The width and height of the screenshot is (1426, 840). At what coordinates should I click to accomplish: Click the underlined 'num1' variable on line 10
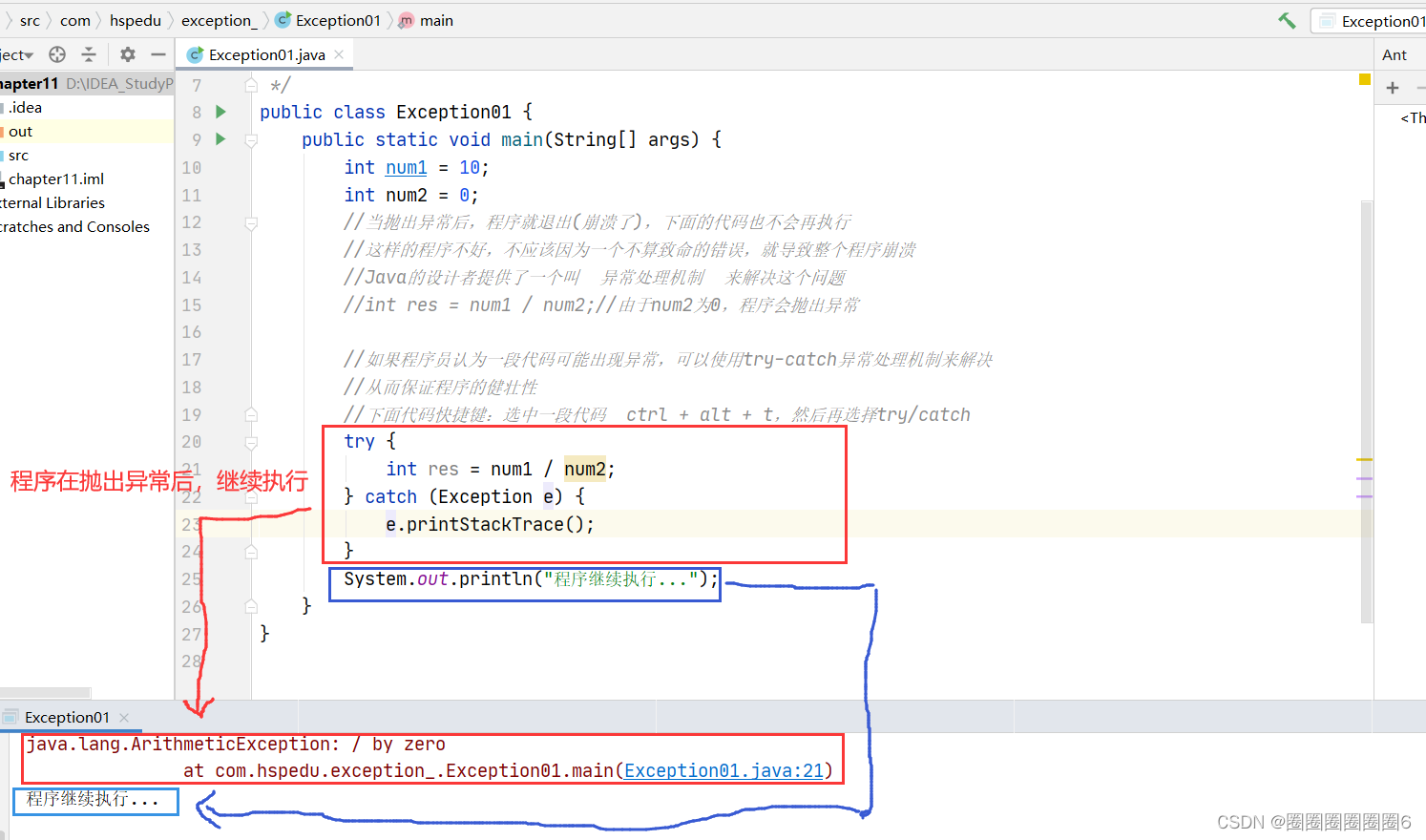coord(406,167)
